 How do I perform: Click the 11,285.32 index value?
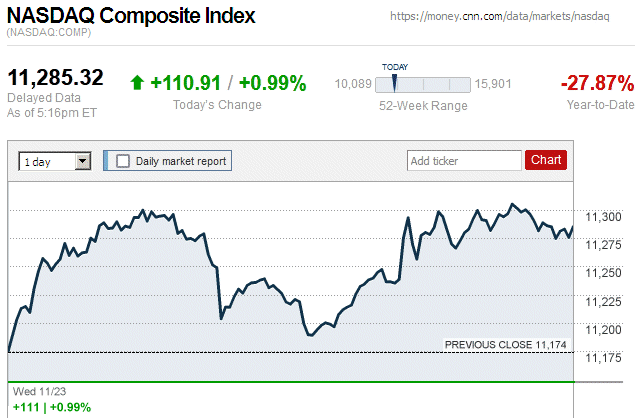tap(56, 78)
